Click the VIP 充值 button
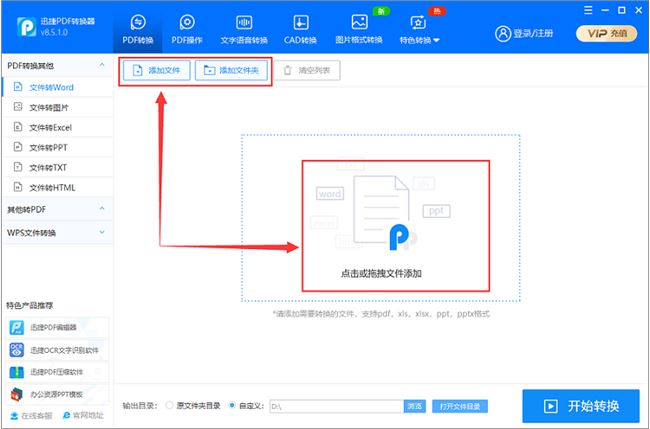Image resolution: width=650 pixels, height=429 pixels. pos(606,34)
